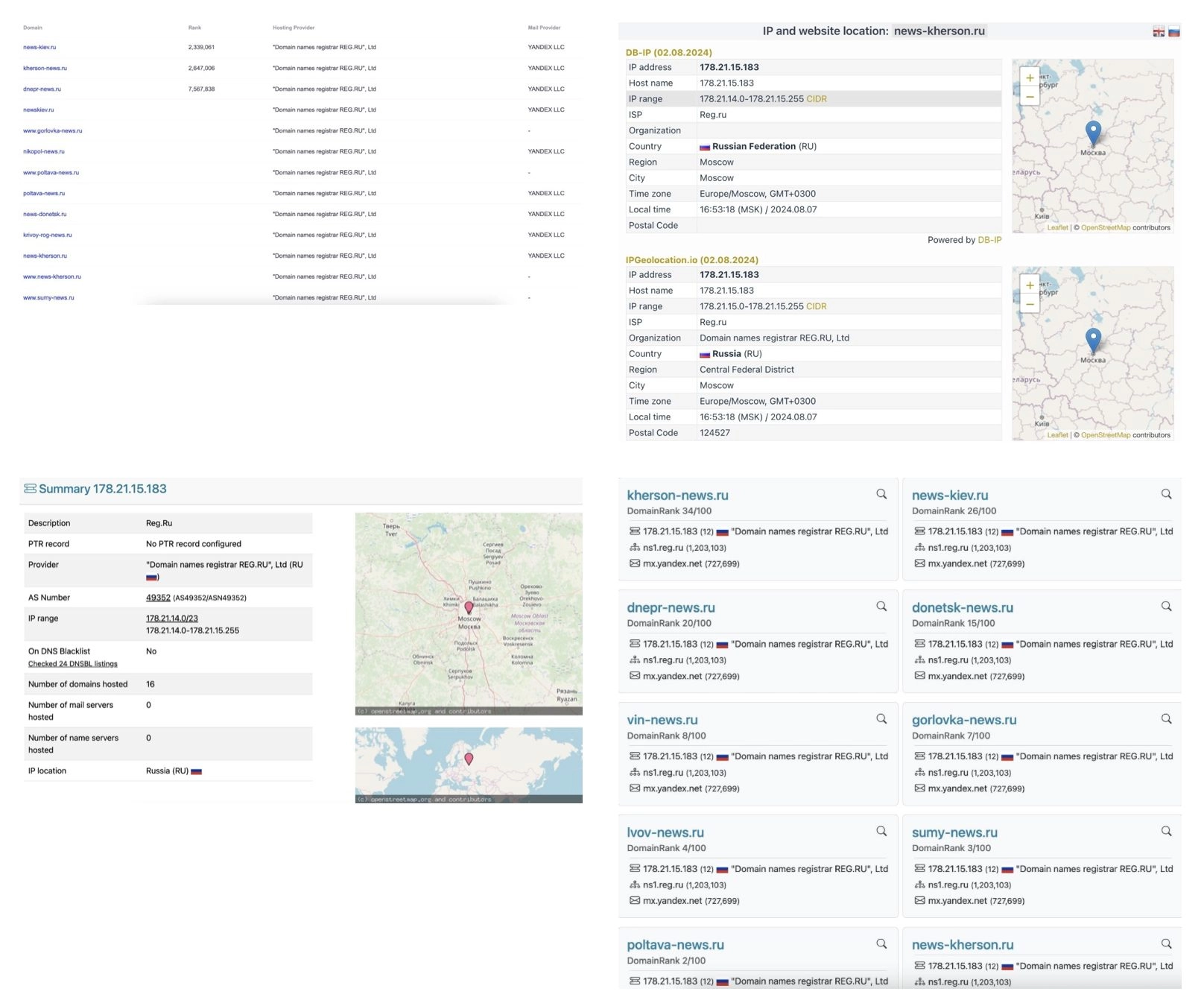Click the search icon on the donetsk-news.ru card
The width and height of the screenshot is (1204, 1006).
(x=1166, y=607)
